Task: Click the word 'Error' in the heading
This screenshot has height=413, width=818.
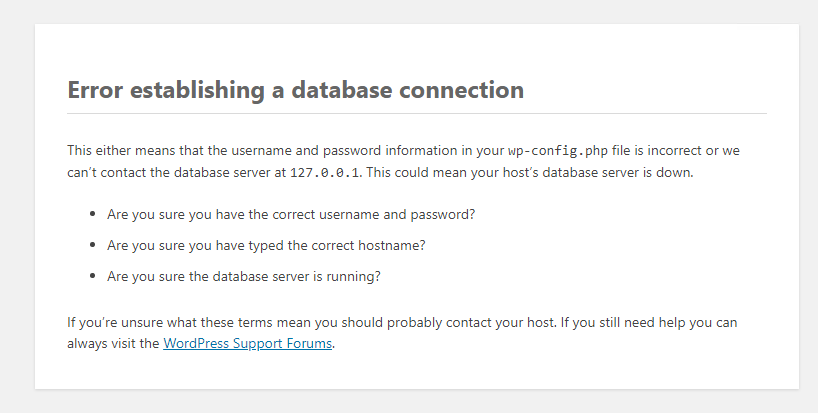Action: 95,89
